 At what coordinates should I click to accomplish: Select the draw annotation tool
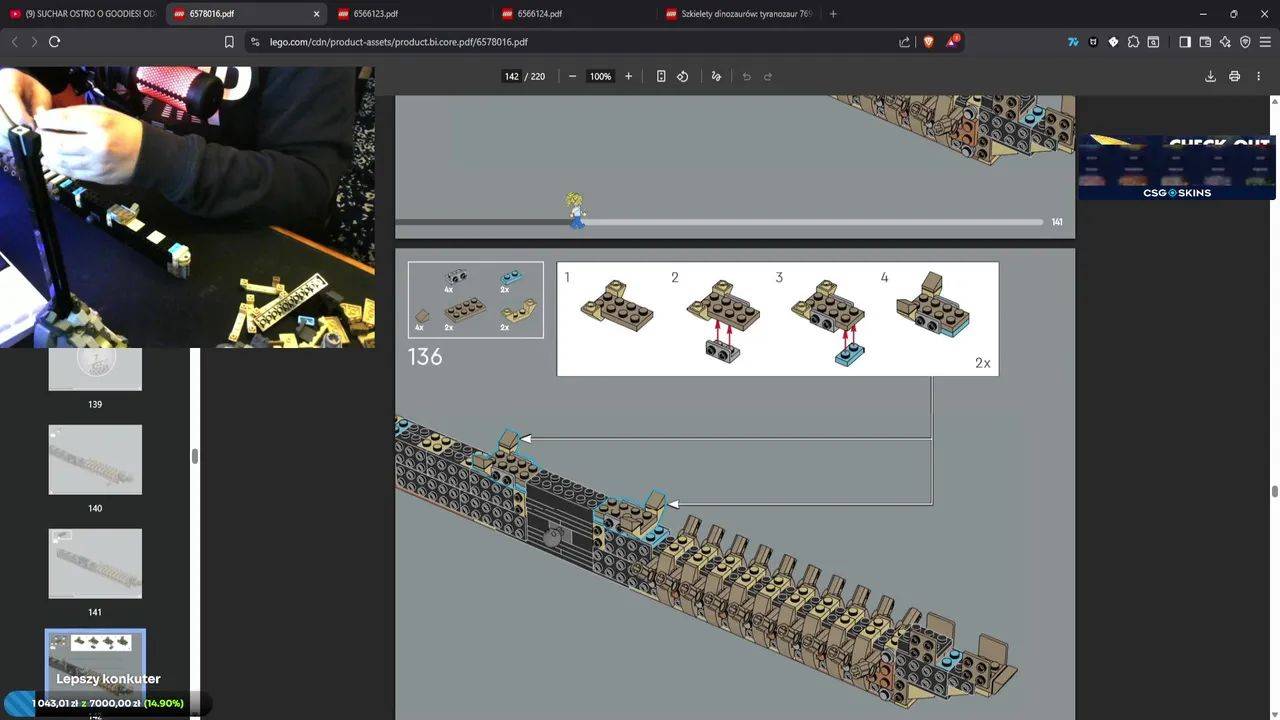point(716,76)
